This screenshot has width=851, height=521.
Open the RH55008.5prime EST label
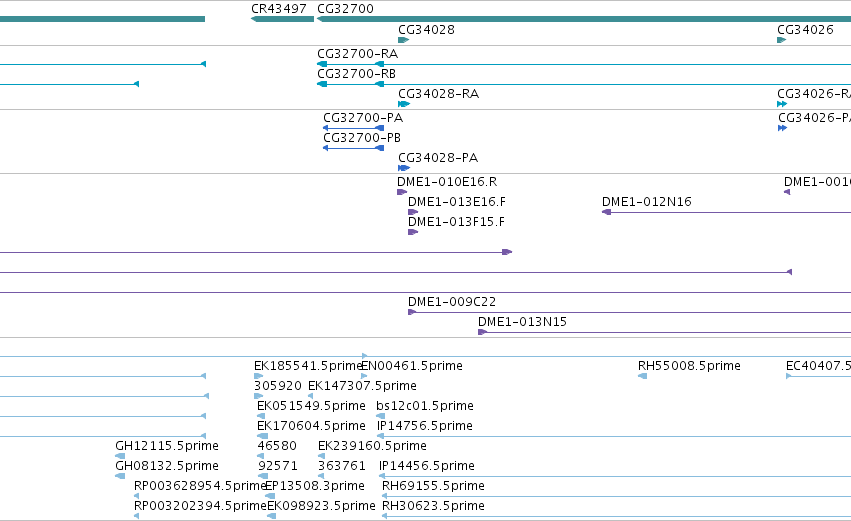click(689, 366)
